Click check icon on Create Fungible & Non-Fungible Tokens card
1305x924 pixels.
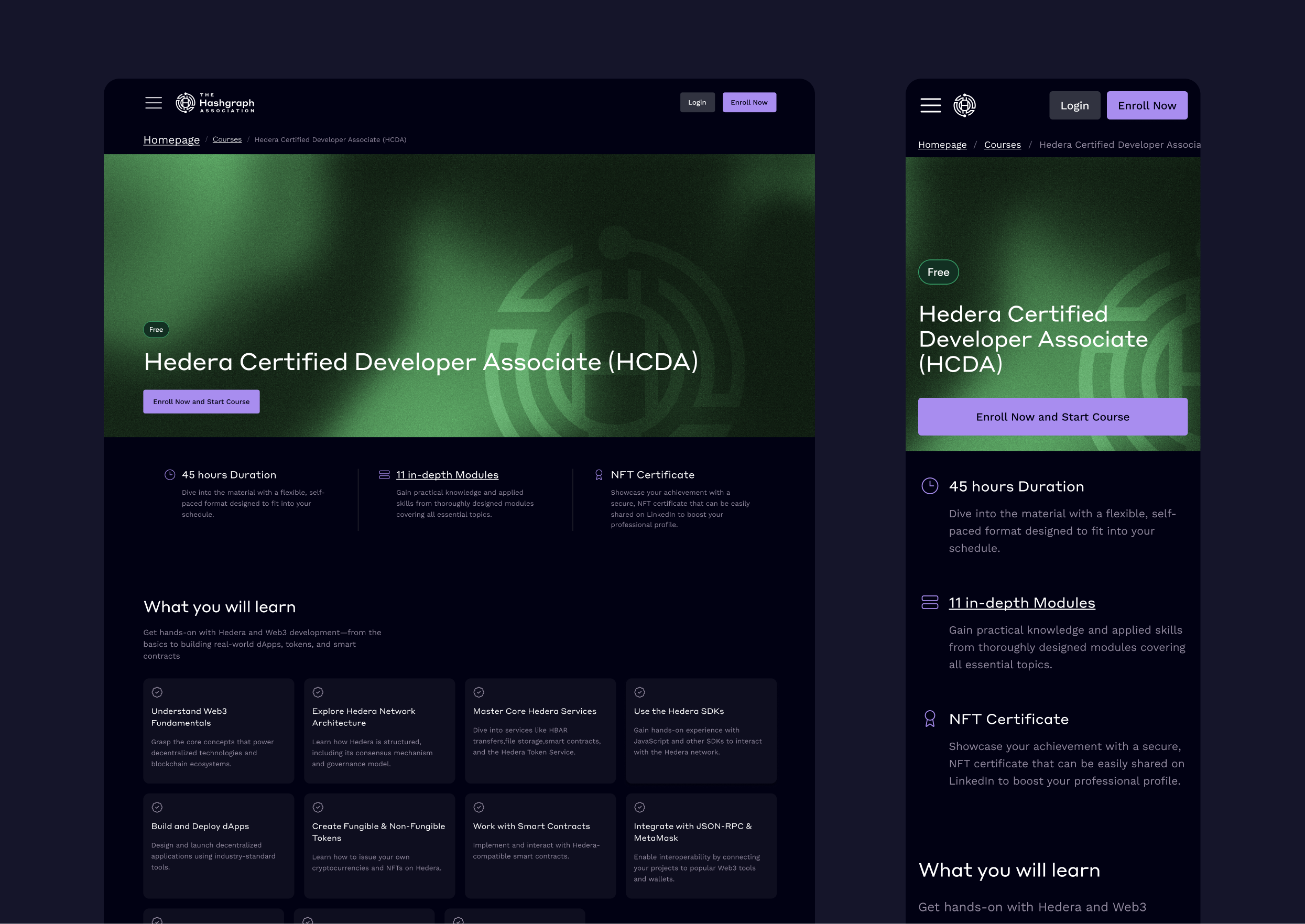318,807
